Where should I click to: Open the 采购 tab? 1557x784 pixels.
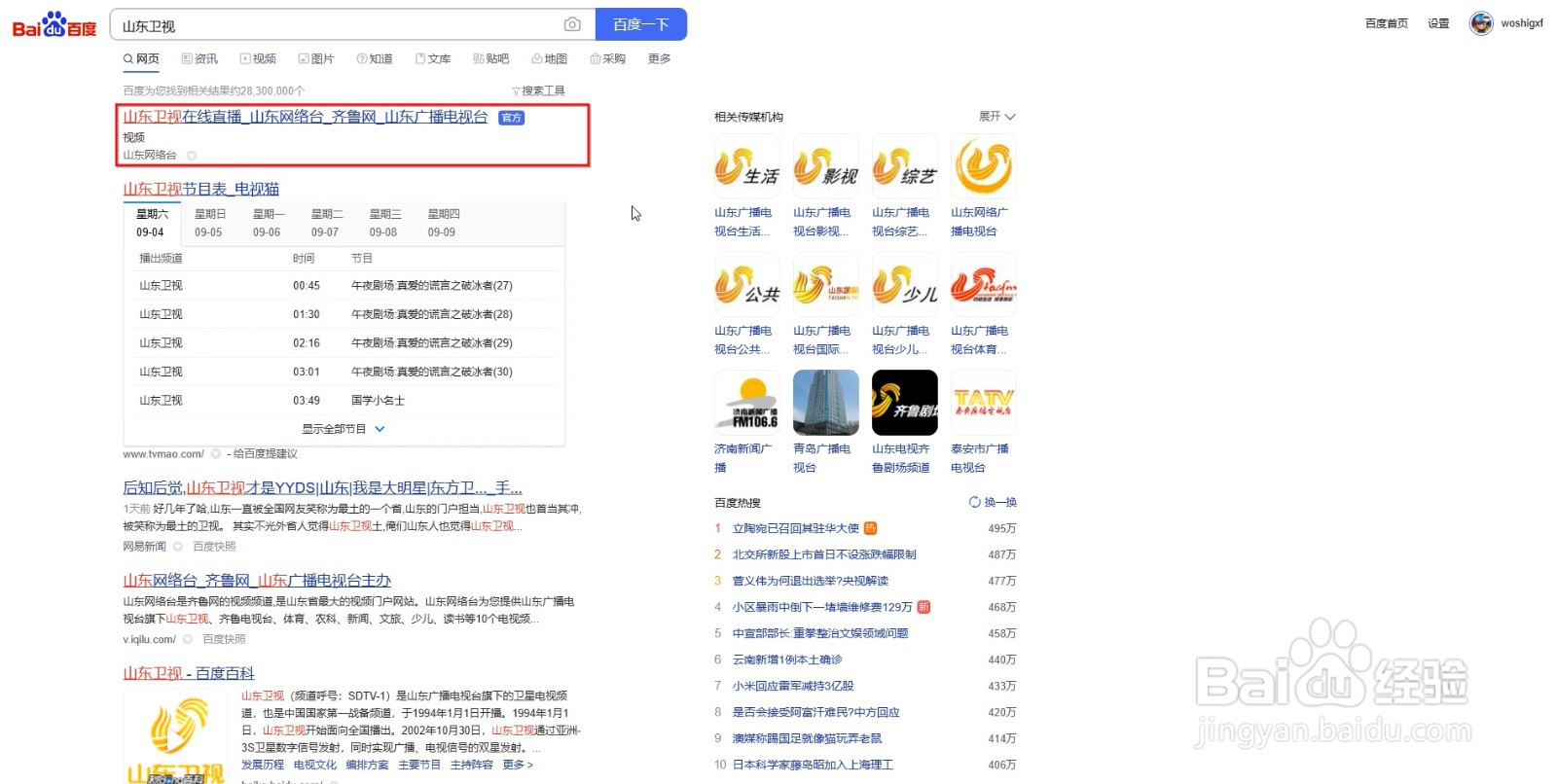pos(608,58)
